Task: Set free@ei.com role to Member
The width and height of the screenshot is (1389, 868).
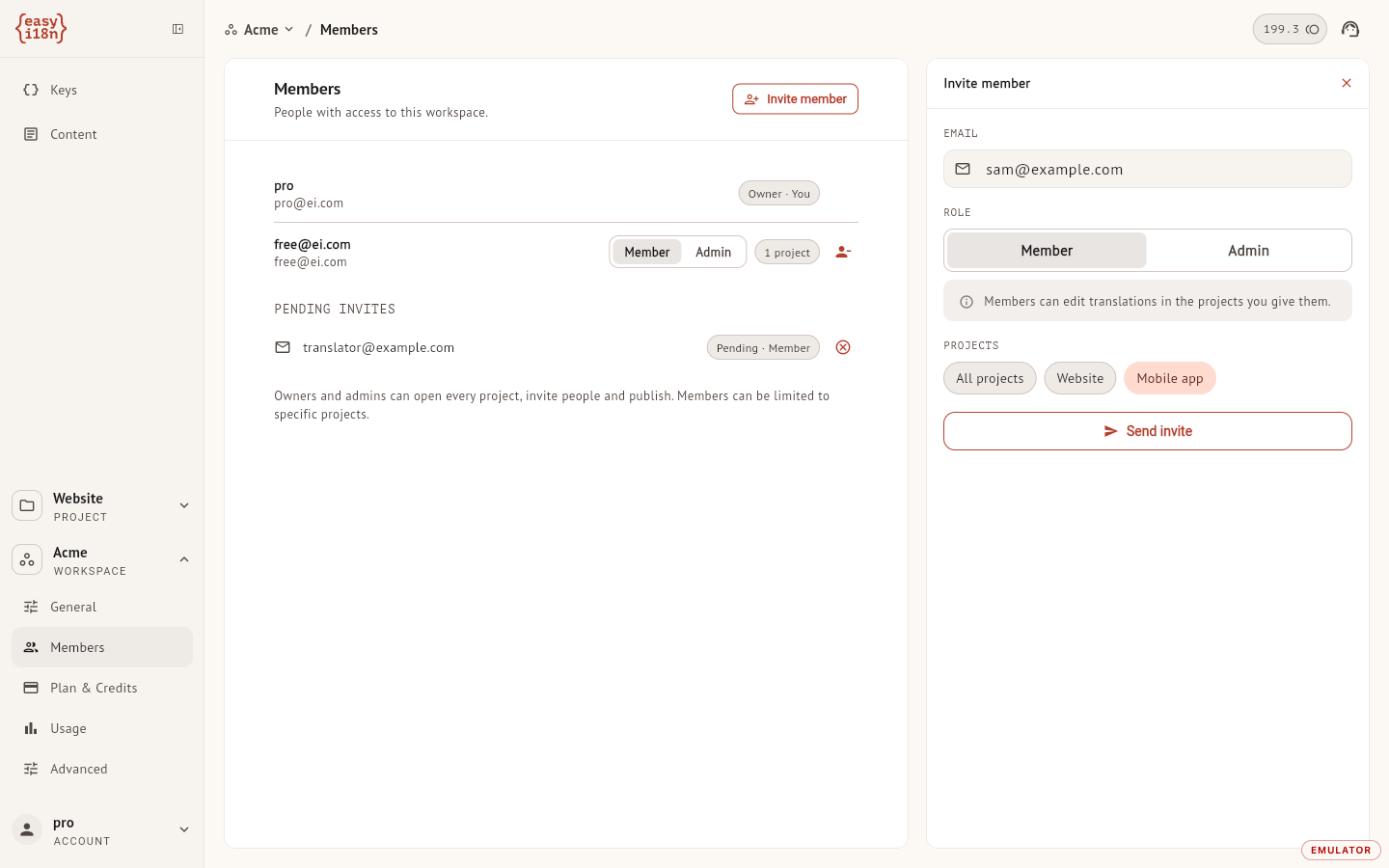Action: click(646, 252)
